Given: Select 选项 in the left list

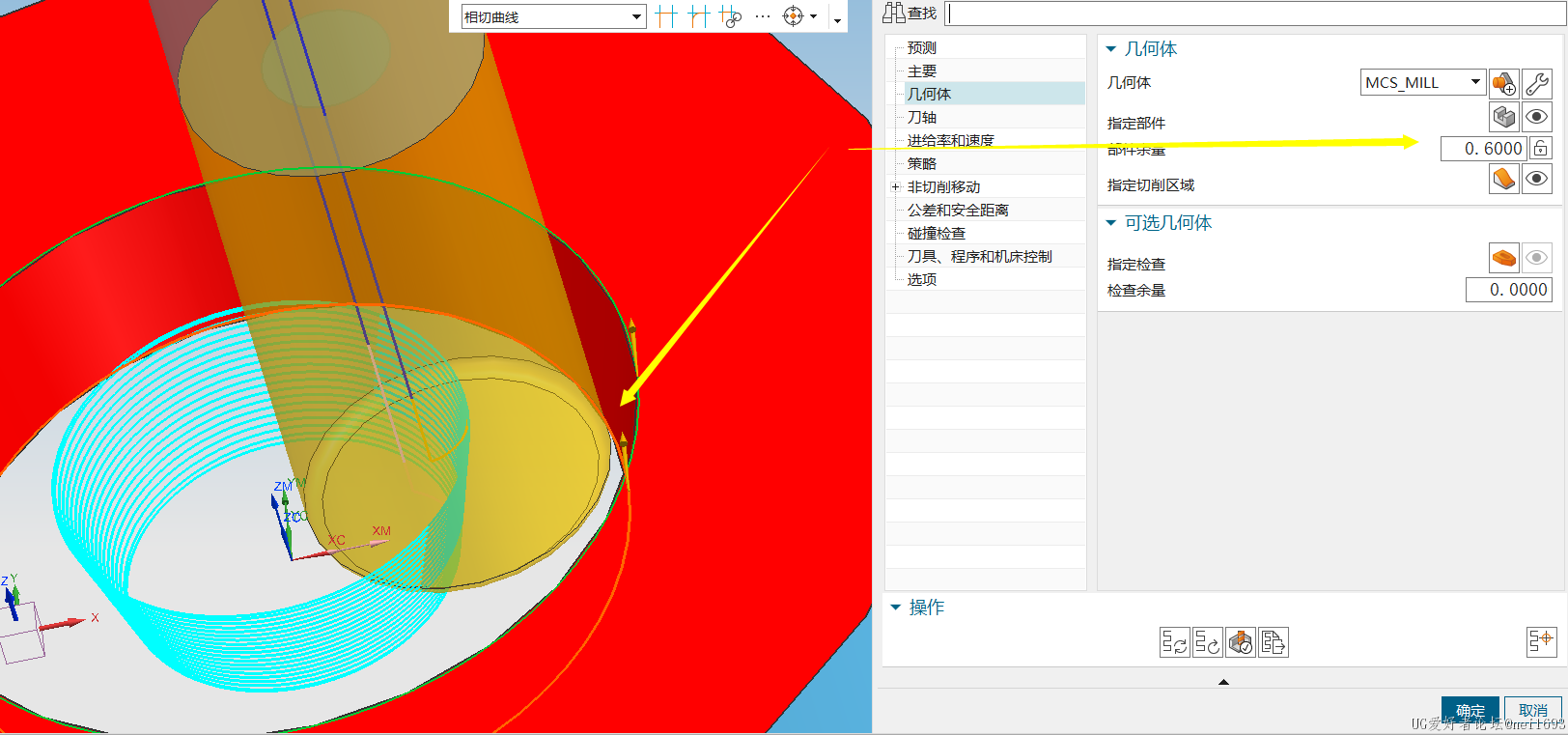Looking at the screenshot, I should [x=921, y=279].
